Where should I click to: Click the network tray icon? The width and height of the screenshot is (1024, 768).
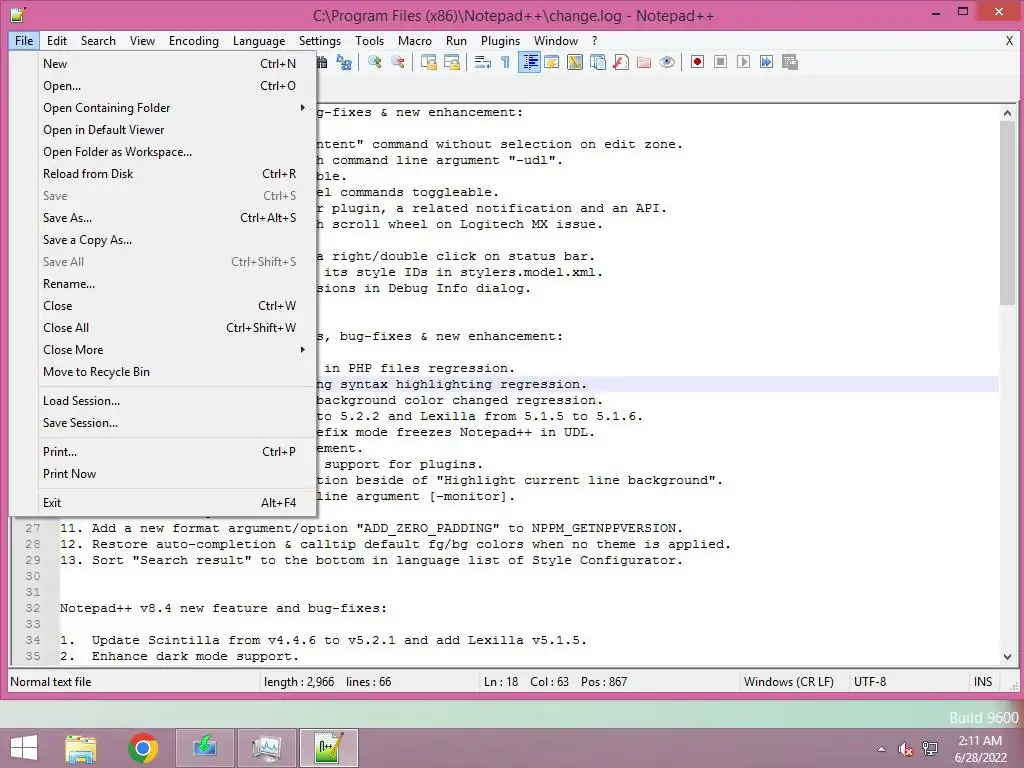pos(930,749)
